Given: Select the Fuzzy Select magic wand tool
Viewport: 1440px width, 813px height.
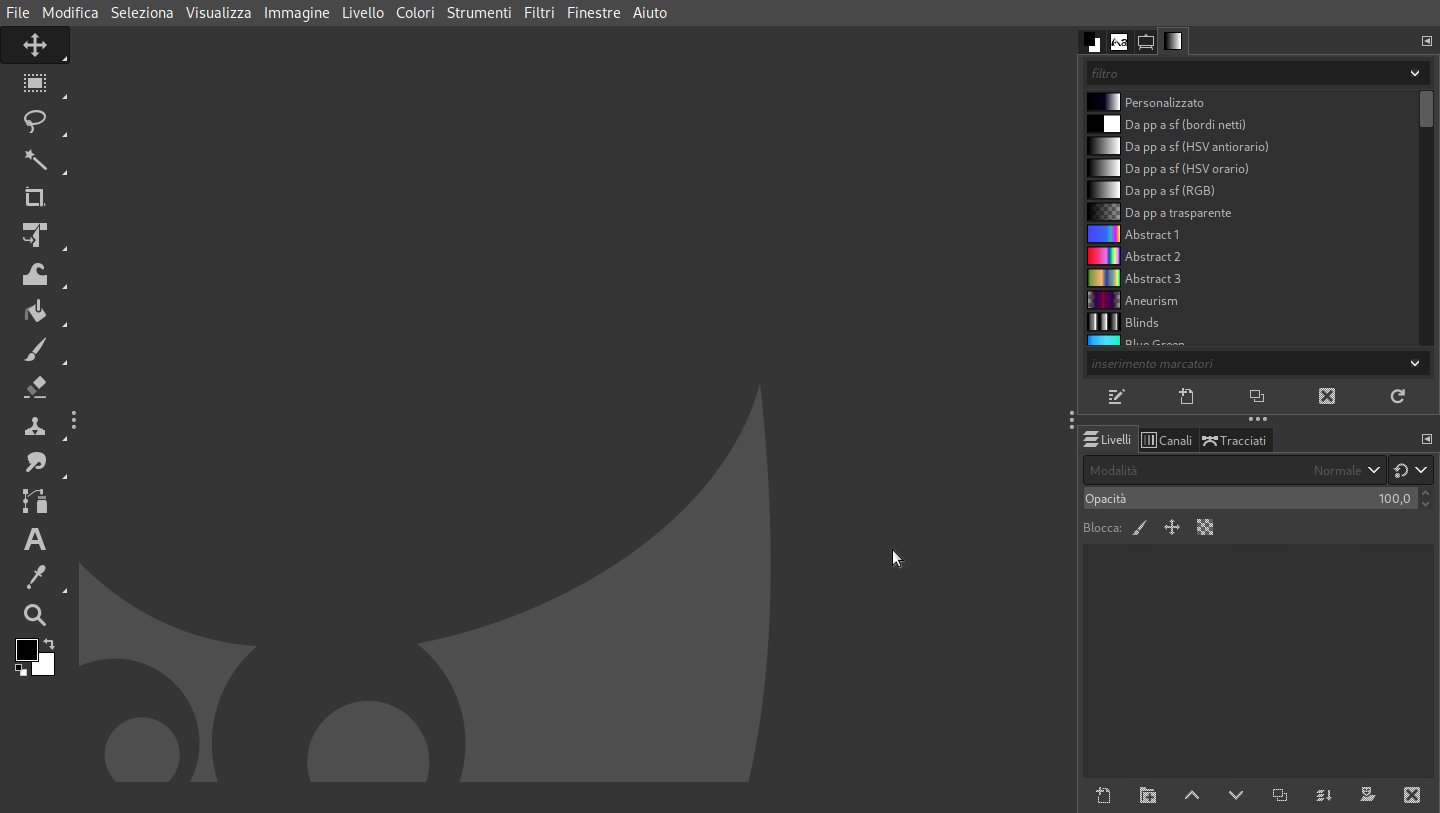Looking at the screenshot, I should pyautogui.click(x=35, y=160).
